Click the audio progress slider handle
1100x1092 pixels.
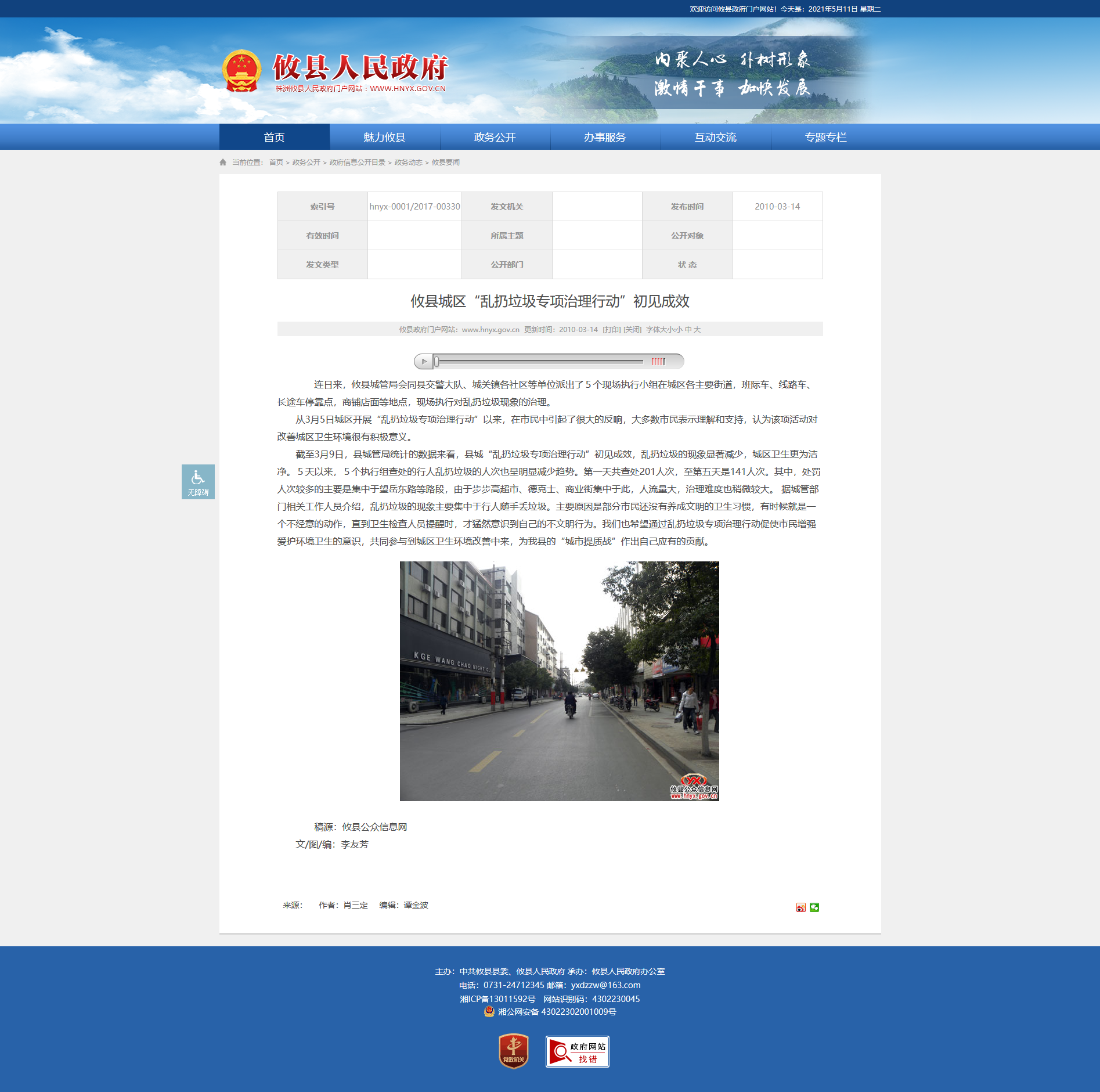tap(437, 362)
